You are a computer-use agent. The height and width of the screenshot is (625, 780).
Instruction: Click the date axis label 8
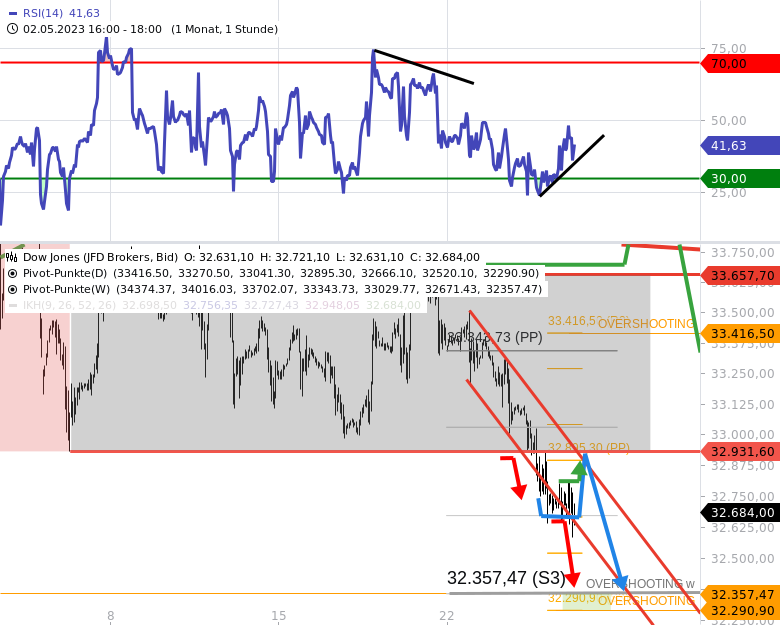point(110,616)
